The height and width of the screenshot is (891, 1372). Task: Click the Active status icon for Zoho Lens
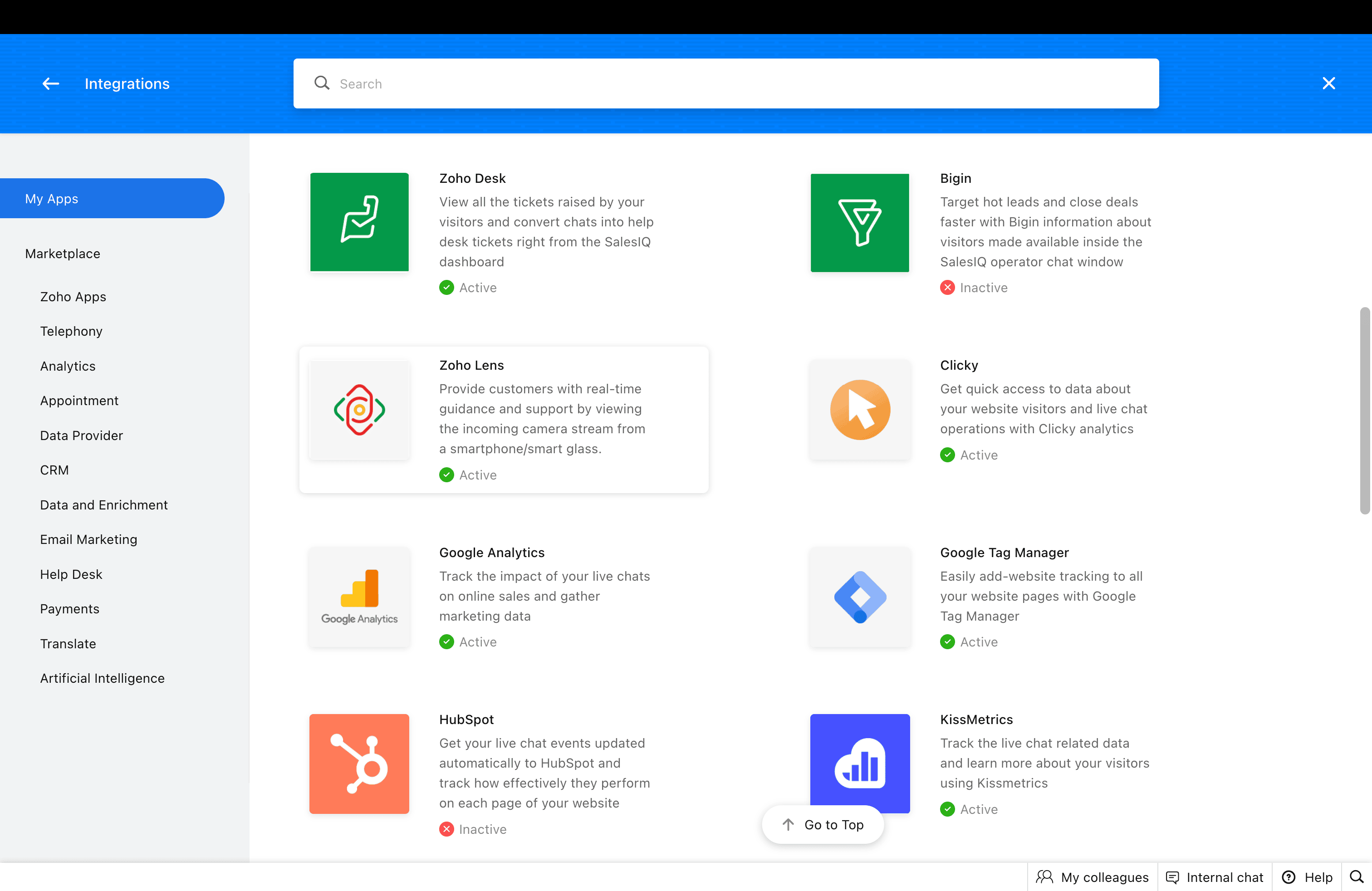click(x=446, y=475)
